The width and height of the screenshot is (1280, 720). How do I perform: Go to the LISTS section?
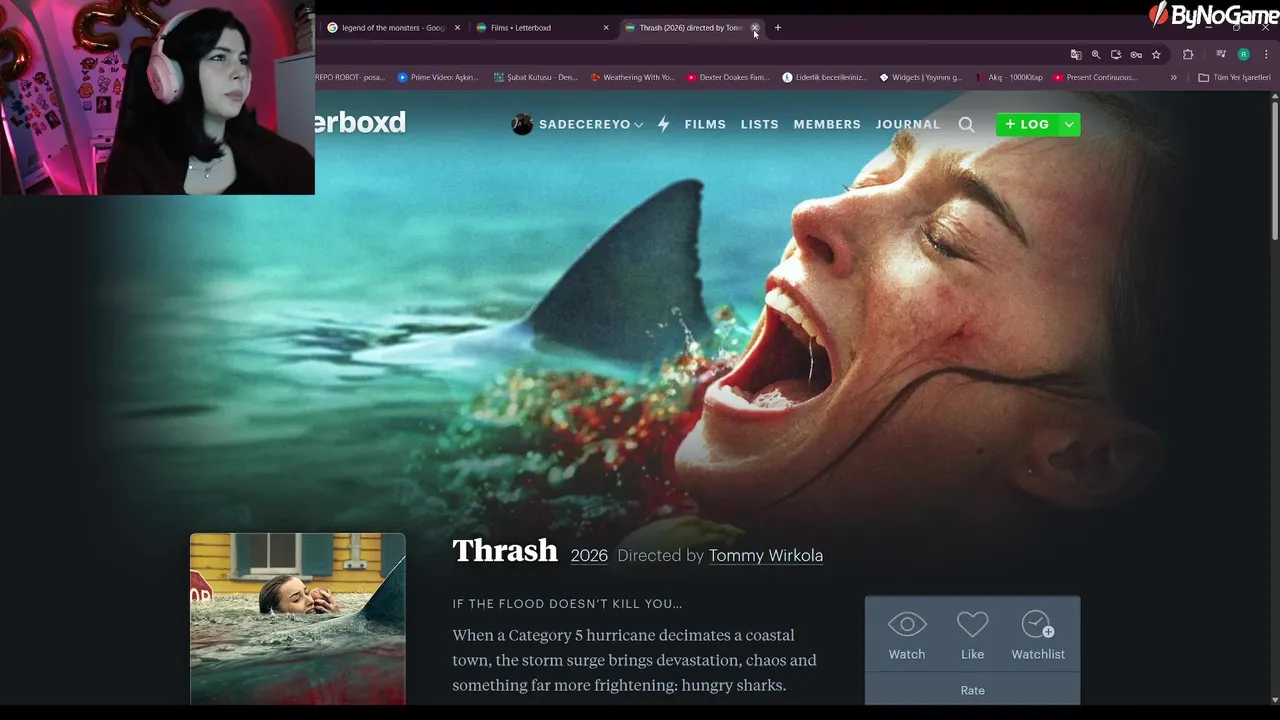tap(759, 124)
